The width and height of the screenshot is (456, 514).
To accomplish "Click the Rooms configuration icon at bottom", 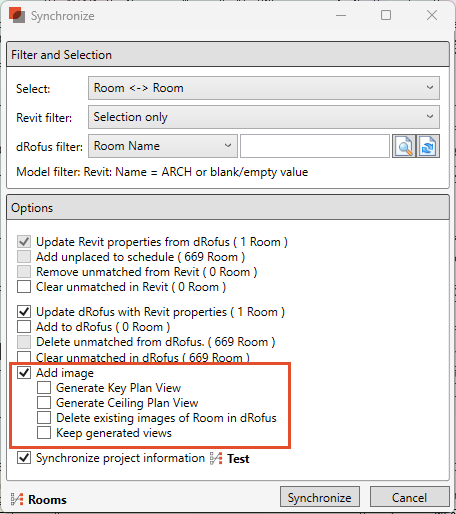I will (17, 499).
